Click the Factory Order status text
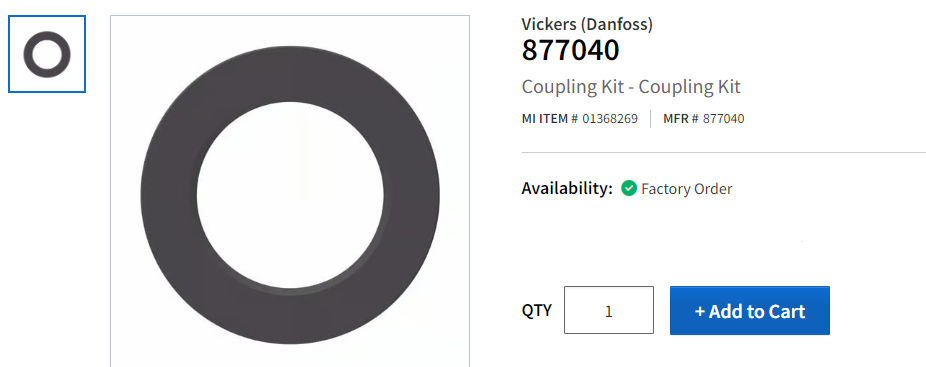The width and height of the screenshot is (926, 367). [x=687, y=189]
